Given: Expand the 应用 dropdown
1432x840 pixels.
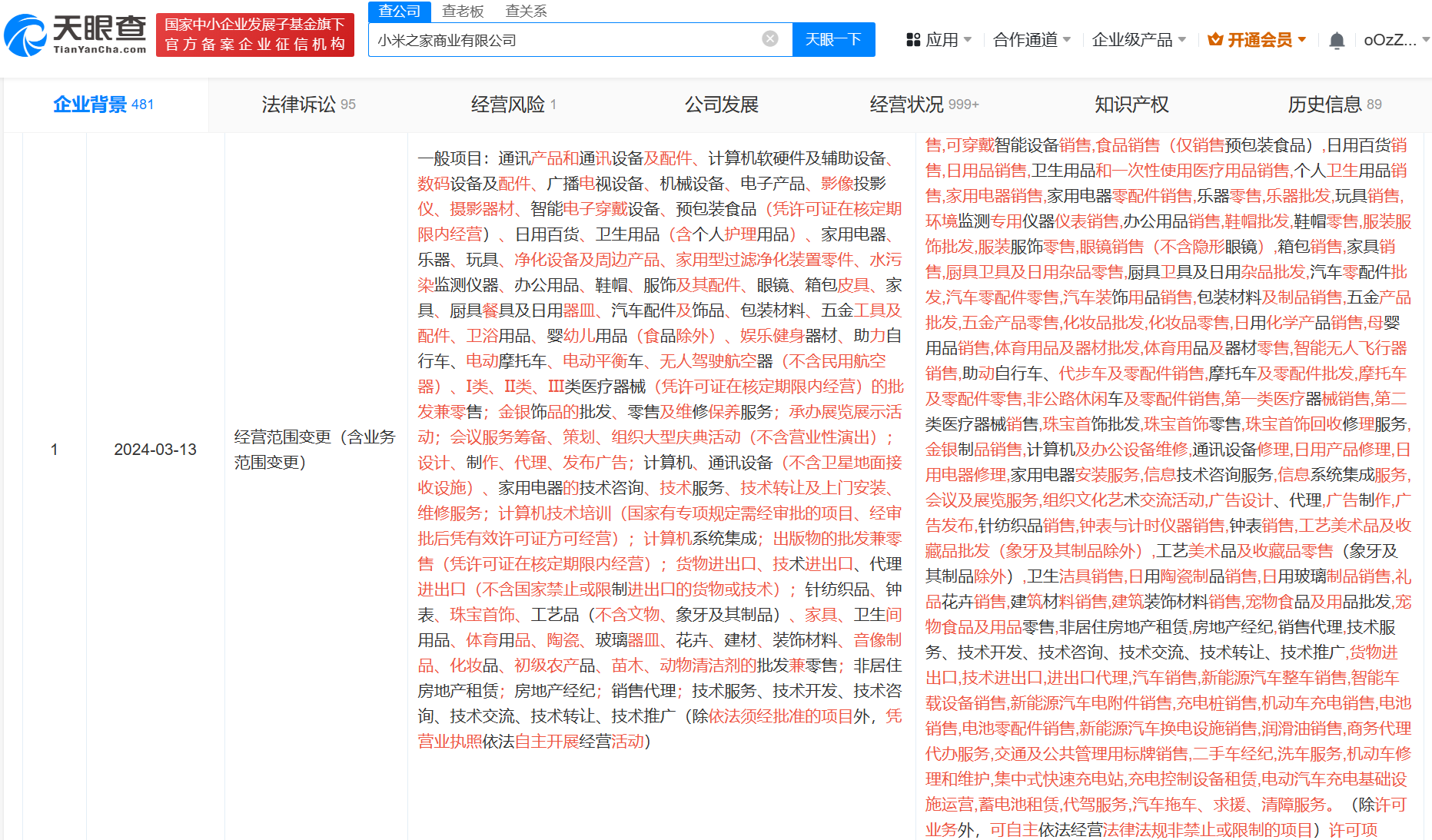Looking at the screenshot, I should click(x=941, y=40).
